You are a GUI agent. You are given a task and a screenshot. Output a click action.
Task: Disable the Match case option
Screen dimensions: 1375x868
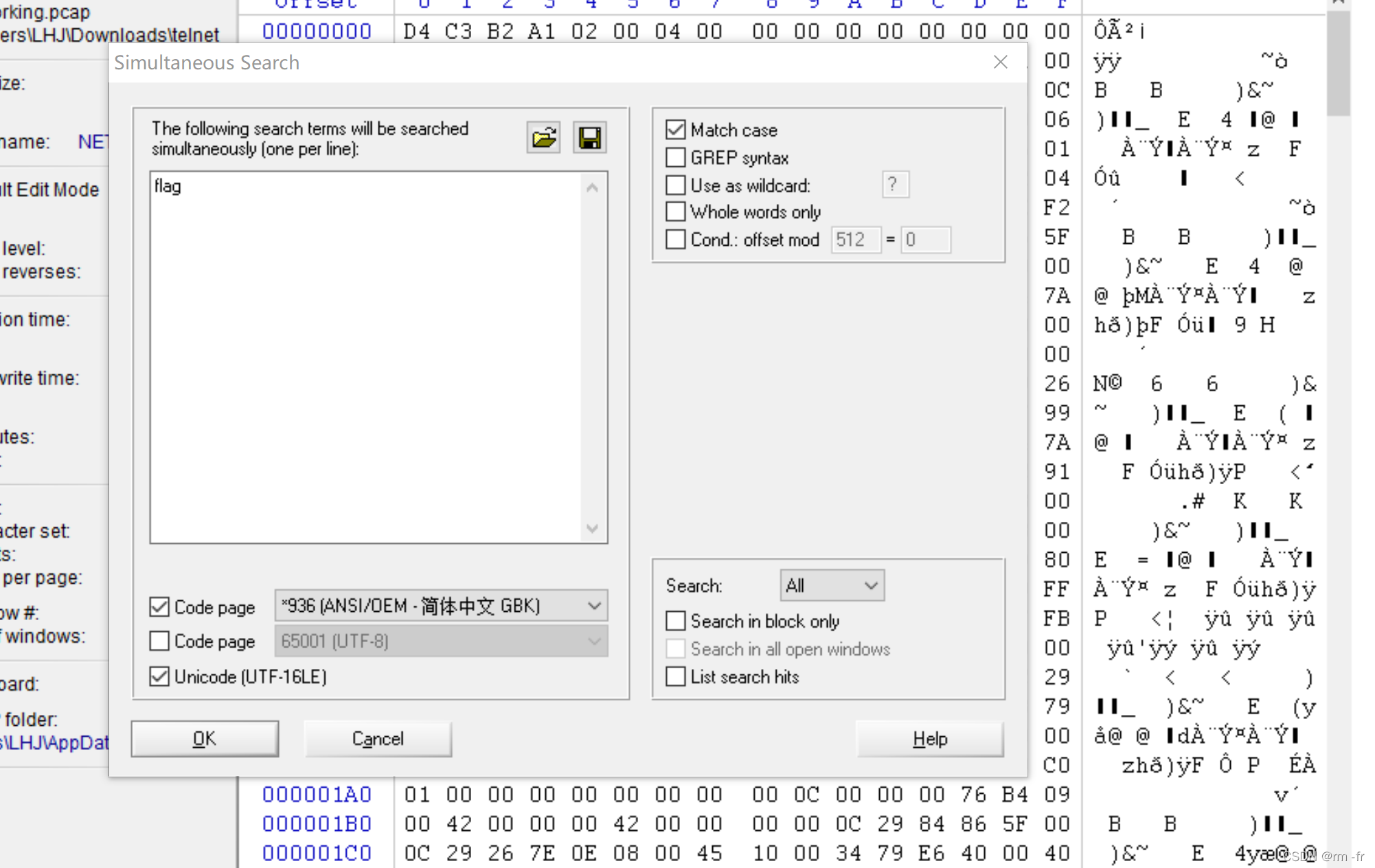click(675, 129)
